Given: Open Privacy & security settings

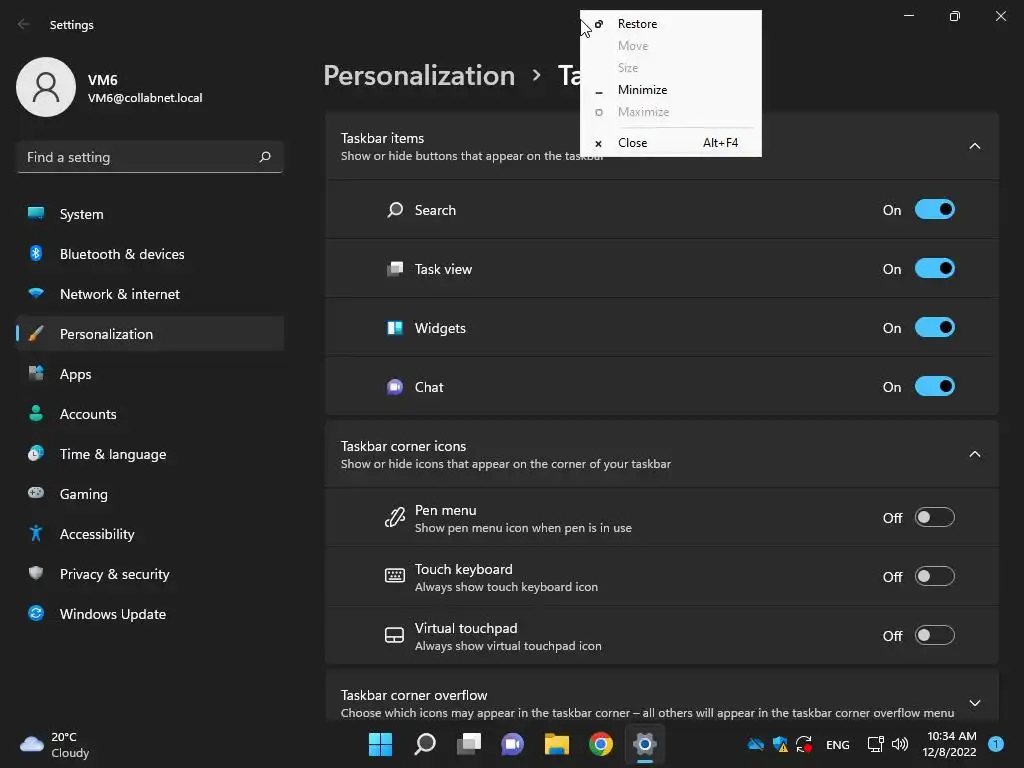Looking at the screenshot, I should tap(150, 574).
